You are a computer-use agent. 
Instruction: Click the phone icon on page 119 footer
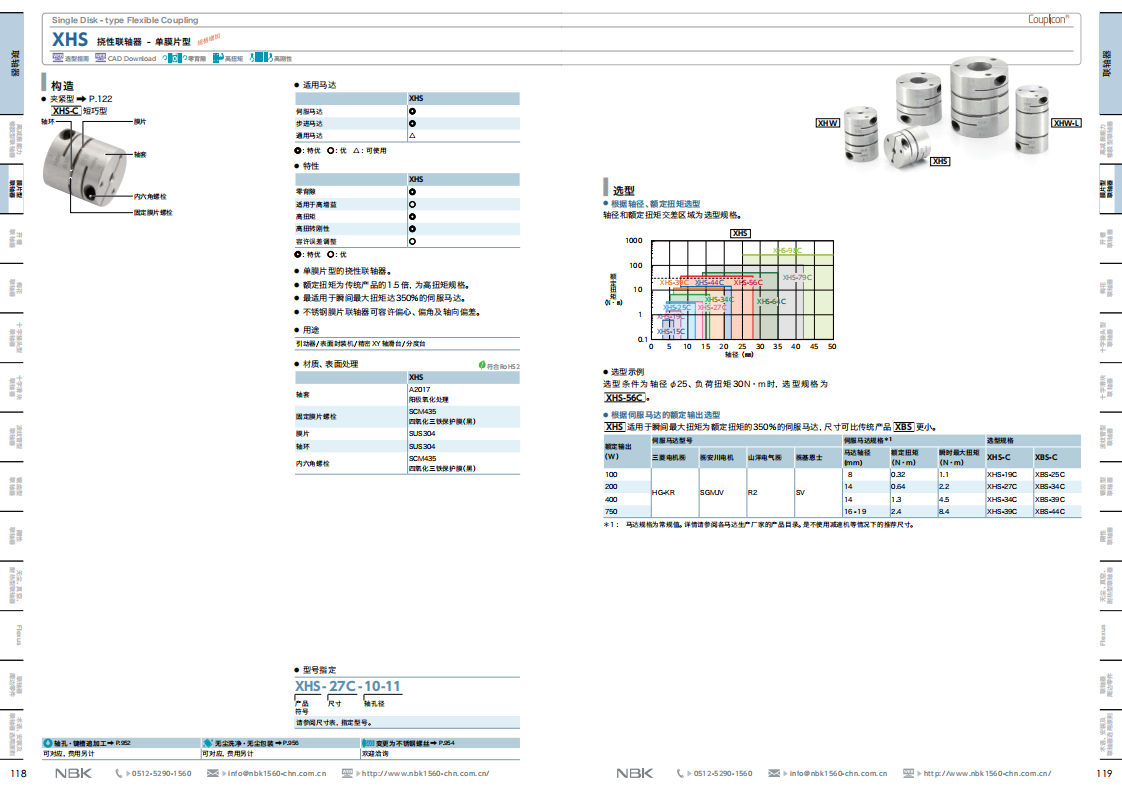[680, 773]
